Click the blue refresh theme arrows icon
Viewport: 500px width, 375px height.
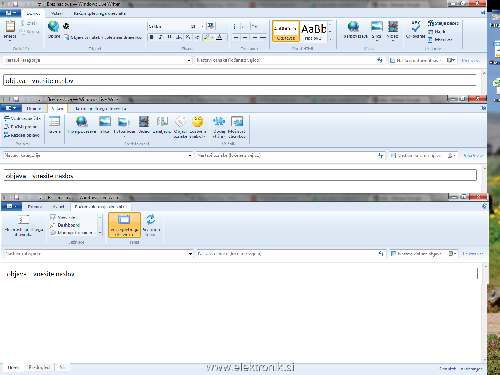(x=151, y=219)
